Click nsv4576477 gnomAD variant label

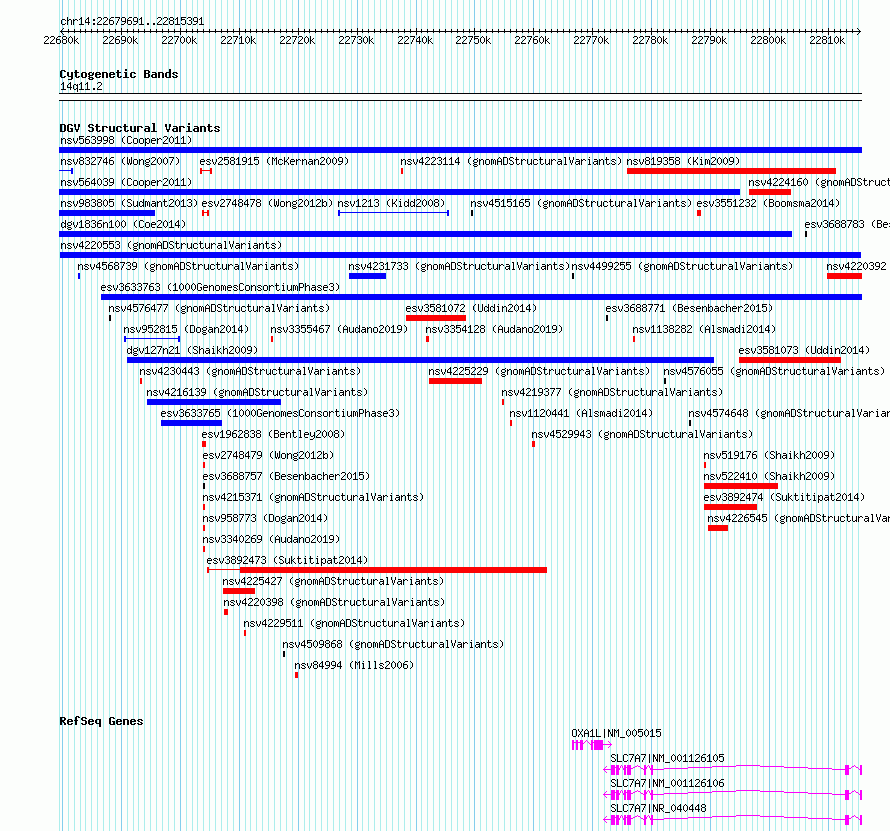point(219,308)
